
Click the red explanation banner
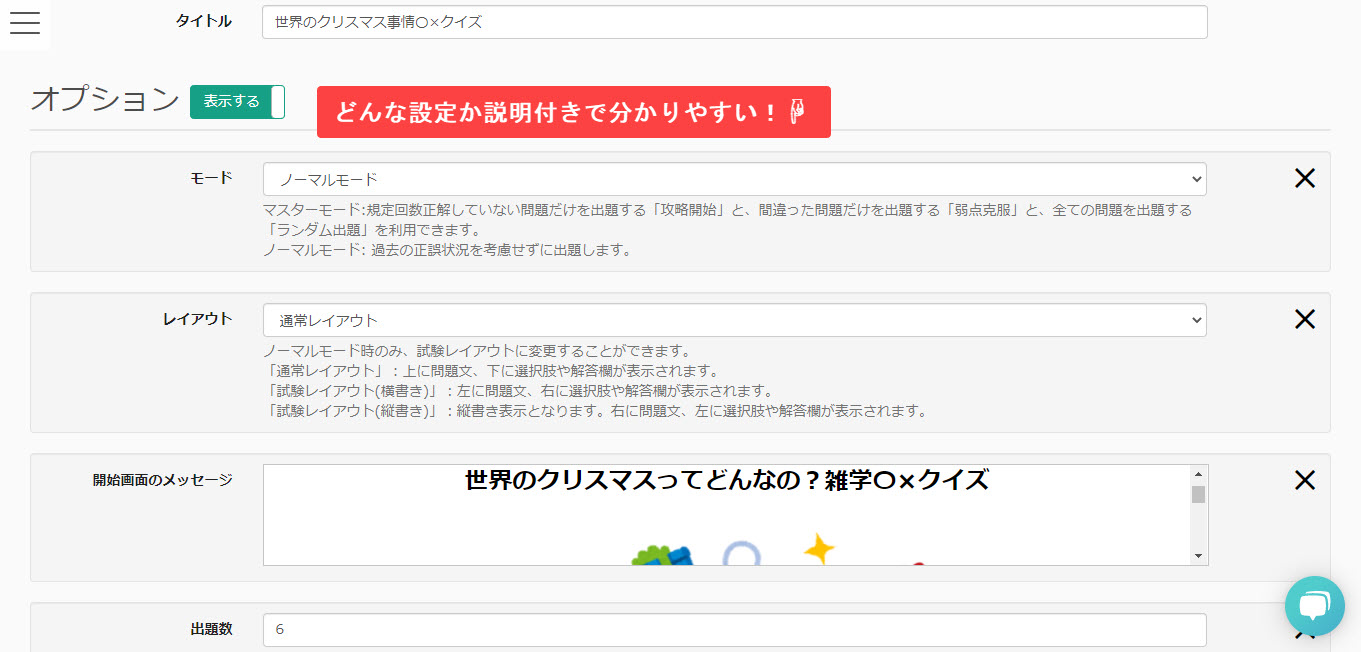pyautogui.click(x=573, y=112)
